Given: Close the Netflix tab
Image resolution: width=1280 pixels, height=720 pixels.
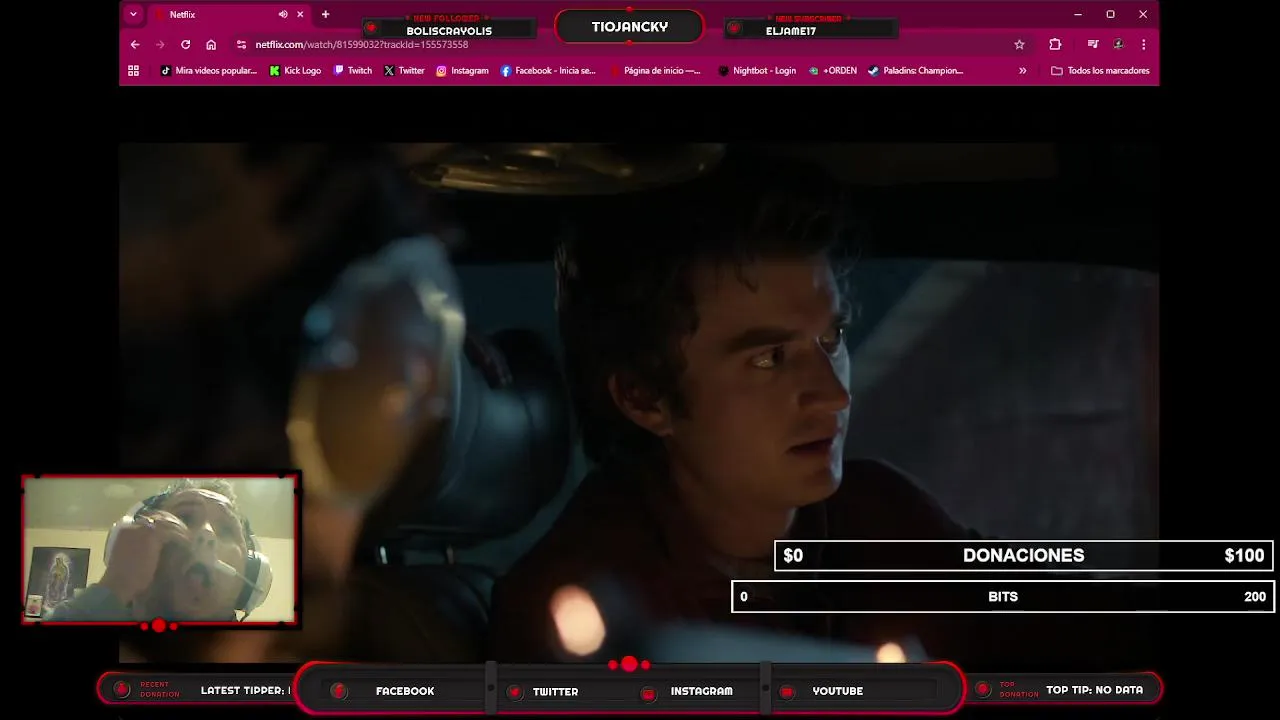Looking at the screenshot, I should point(300,14).
